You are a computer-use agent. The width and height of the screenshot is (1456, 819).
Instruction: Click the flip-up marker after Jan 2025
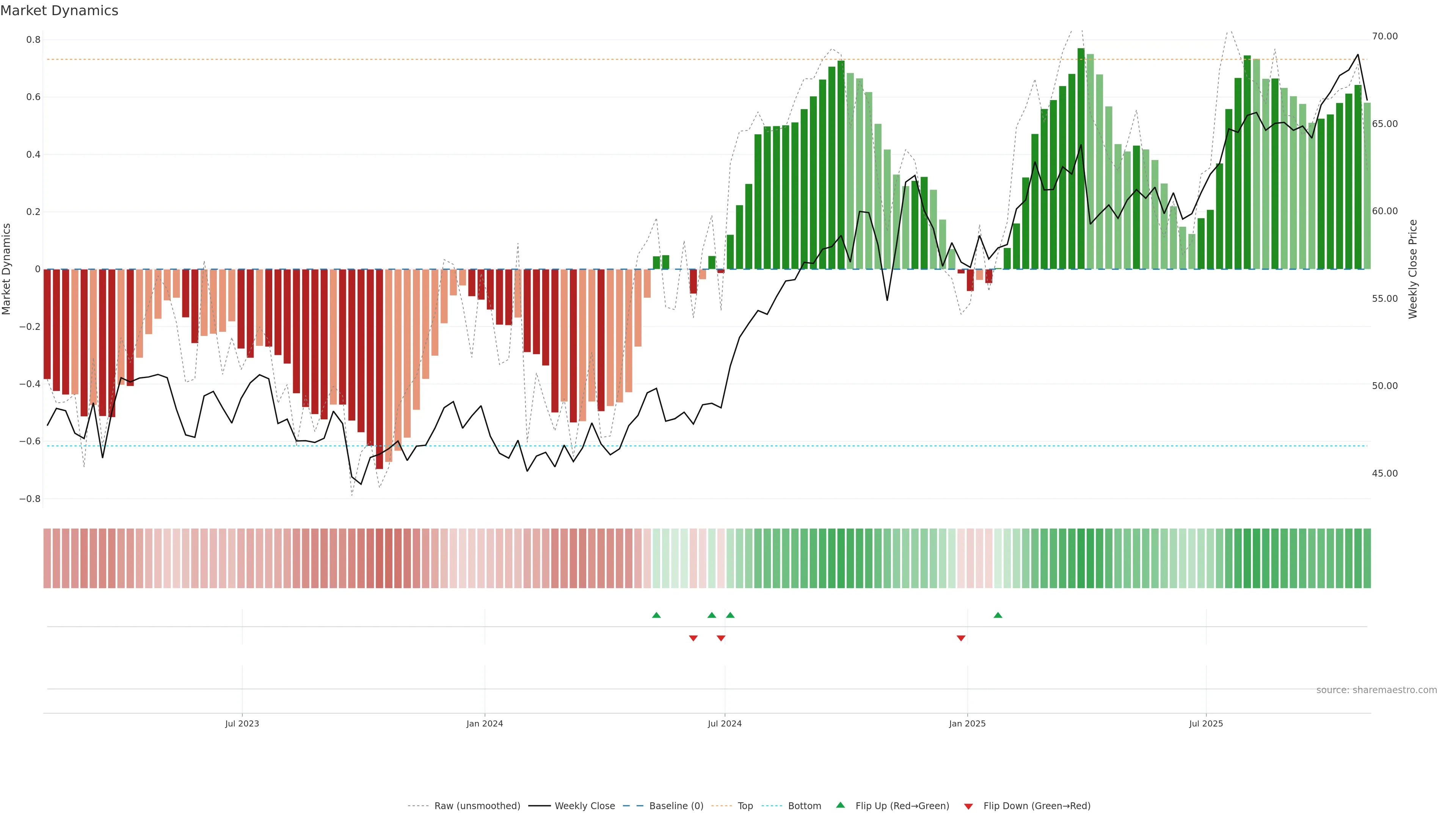point(998,615)
